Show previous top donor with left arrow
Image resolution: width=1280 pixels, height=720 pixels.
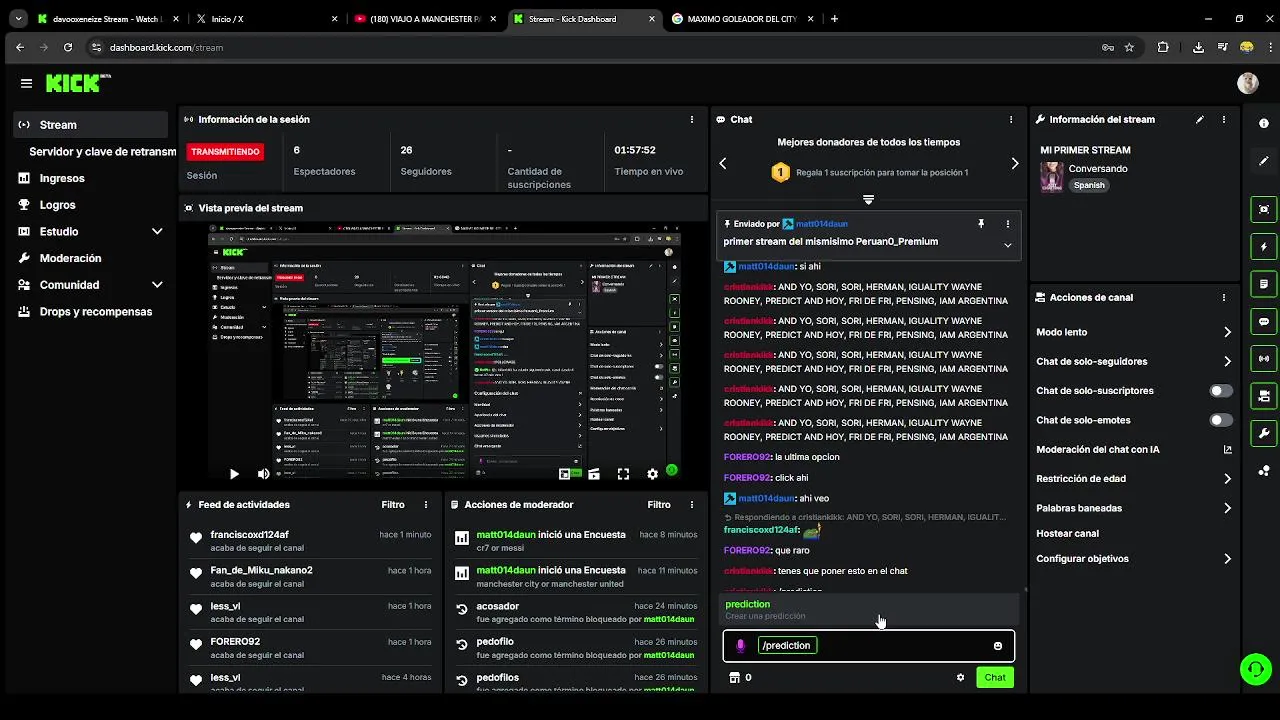point(723,163)
